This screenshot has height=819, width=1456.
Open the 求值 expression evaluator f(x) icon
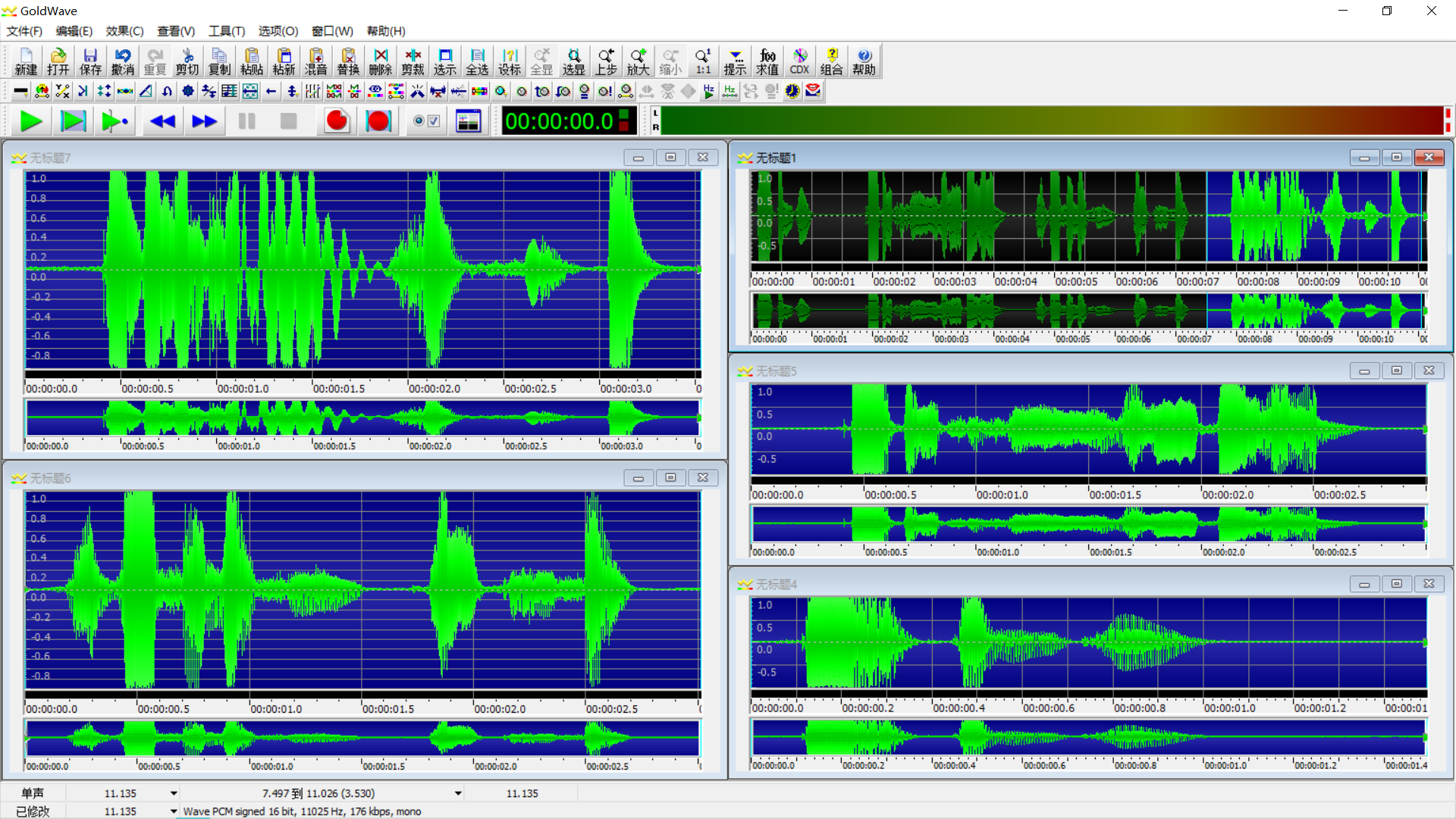point(767,61)
